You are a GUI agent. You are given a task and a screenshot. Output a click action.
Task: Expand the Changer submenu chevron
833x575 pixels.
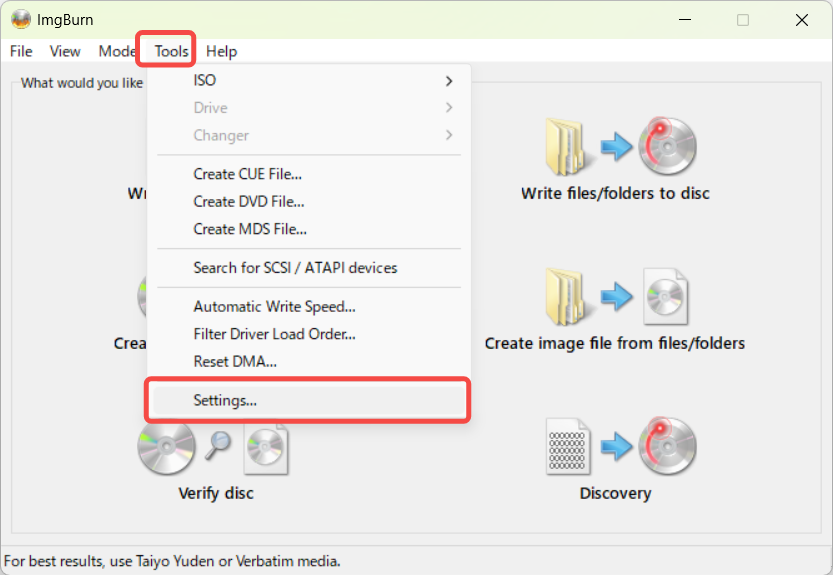click(x=449, y=135)
